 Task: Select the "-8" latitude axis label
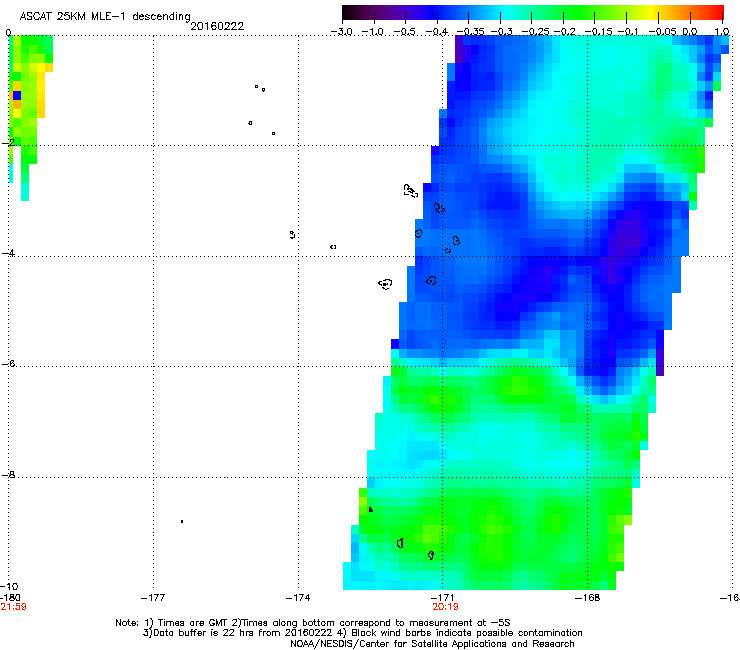point(8,474)
